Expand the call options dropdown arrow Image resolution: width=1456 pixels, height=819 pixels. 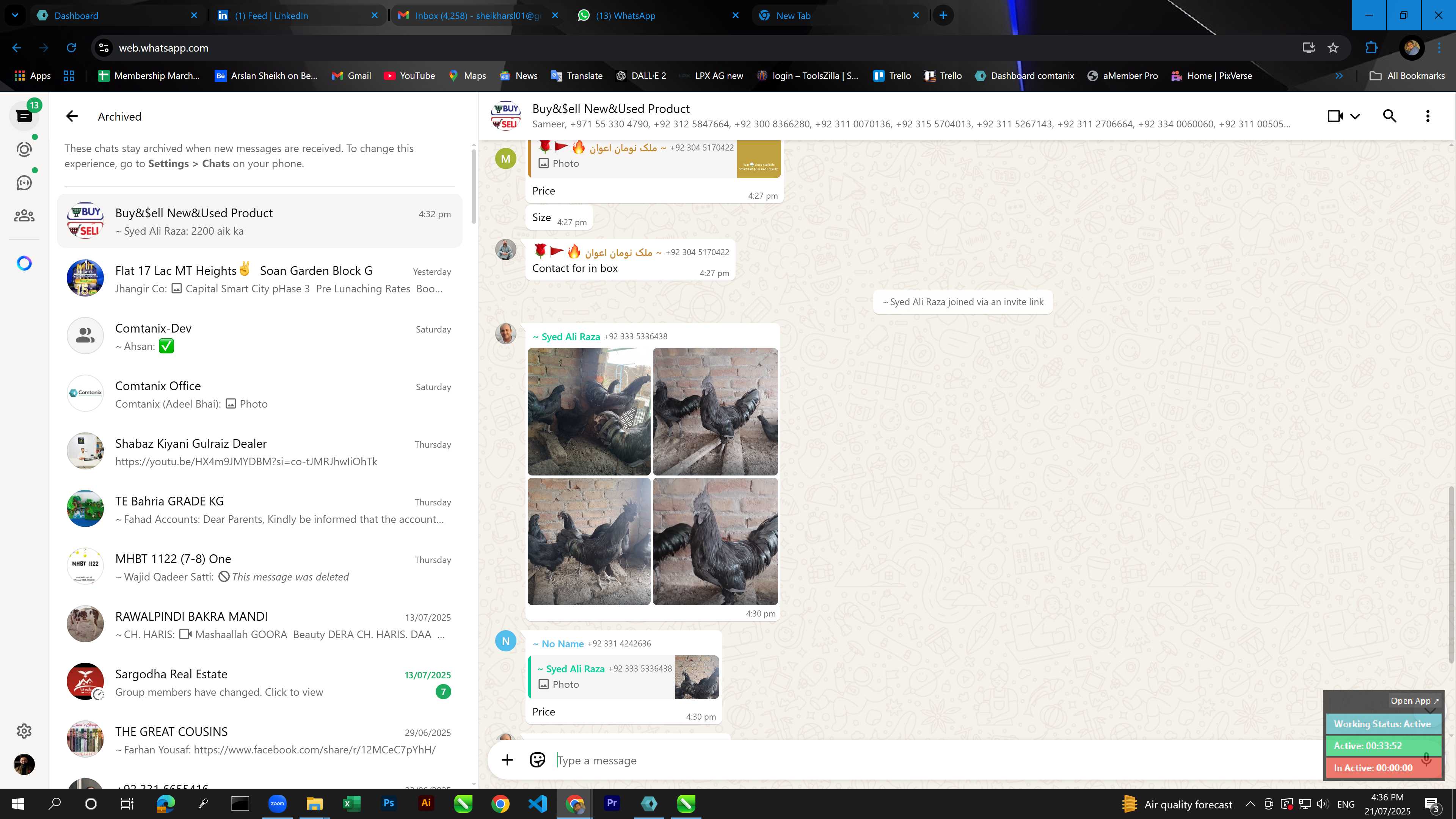coord(1356,116)
